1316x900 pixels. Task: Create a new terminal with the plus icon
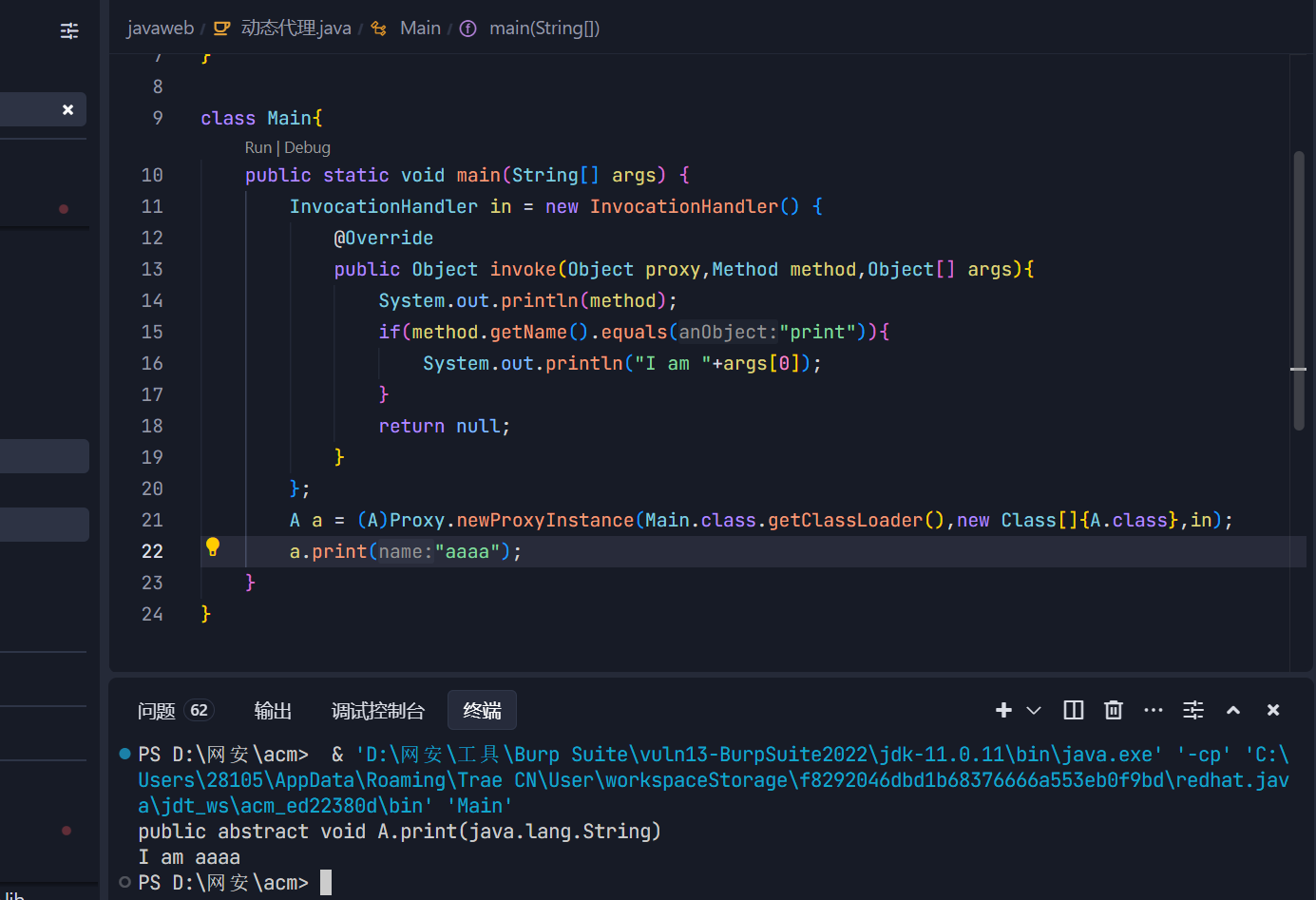(1003, 710)
